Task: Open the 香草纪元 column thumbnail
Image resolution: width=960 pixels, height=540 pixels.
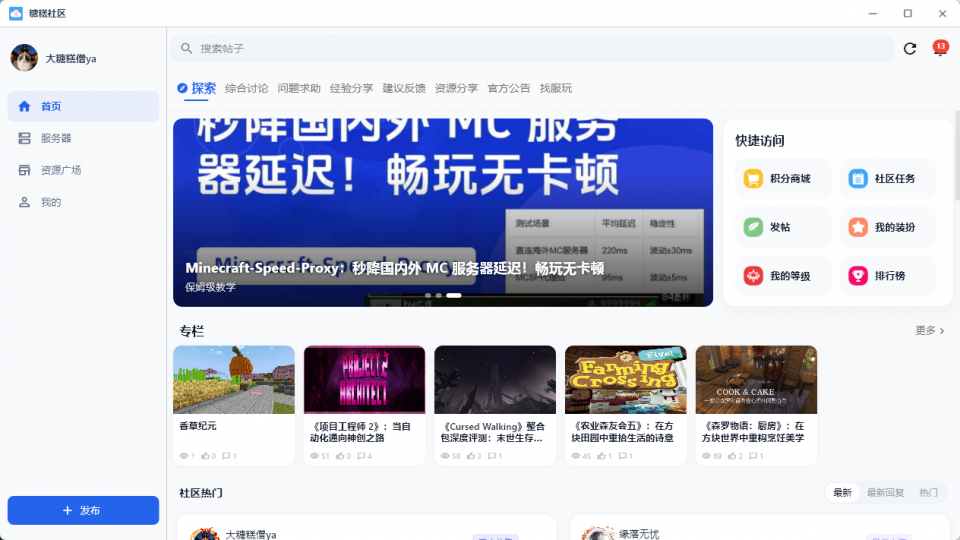Action: point(234,380)
